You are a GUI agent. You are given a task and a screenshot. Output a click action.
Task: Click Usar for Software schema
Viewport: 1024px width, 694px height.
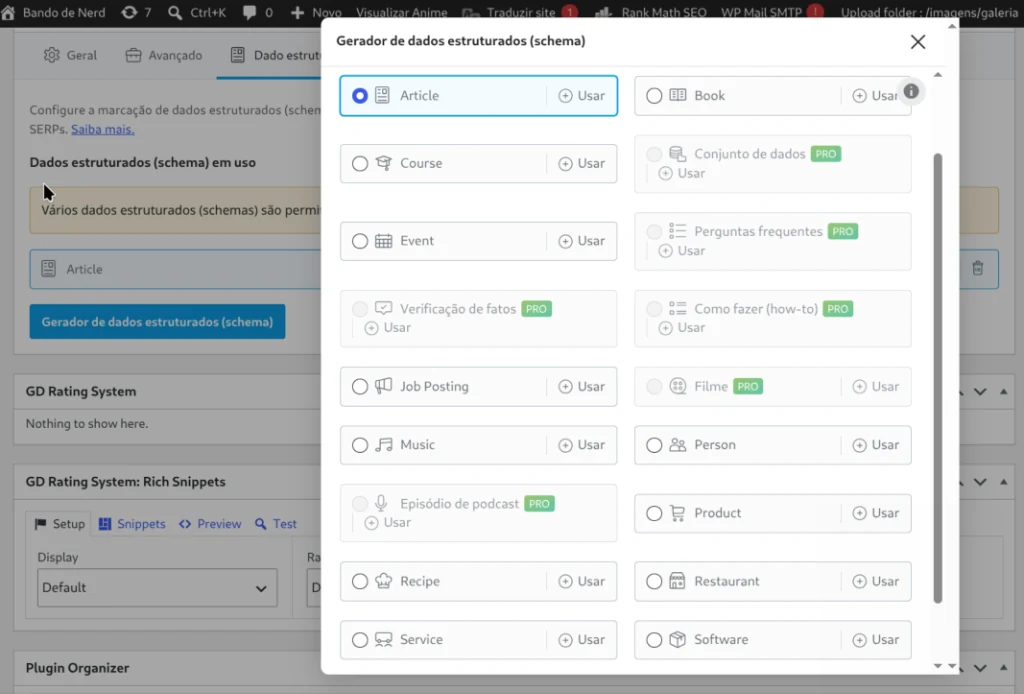coord(876,640)
